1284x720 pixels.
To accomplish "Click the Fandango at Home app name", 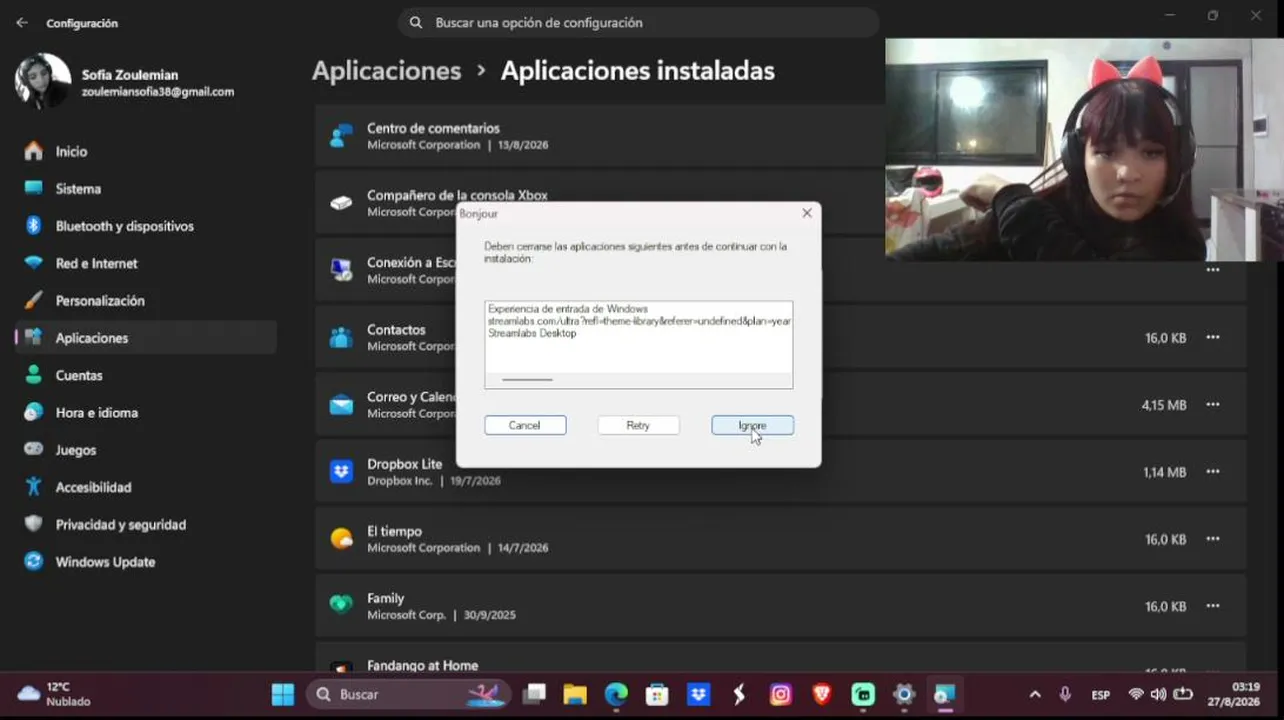I will pos(422,665).
